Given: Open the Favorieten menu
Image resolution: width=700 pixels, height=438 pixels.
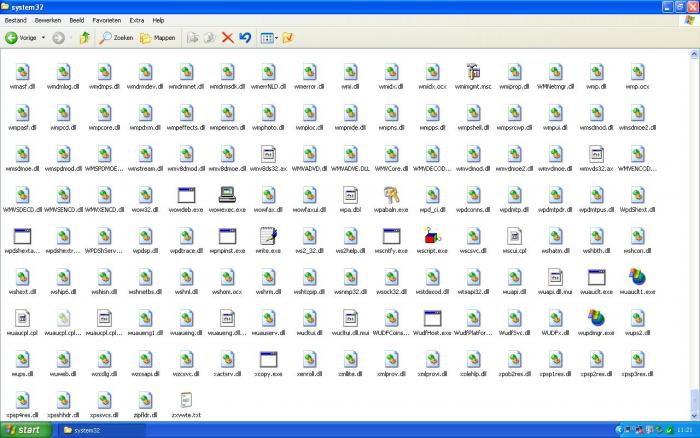Looking at the screenshot, I should 107,21.
